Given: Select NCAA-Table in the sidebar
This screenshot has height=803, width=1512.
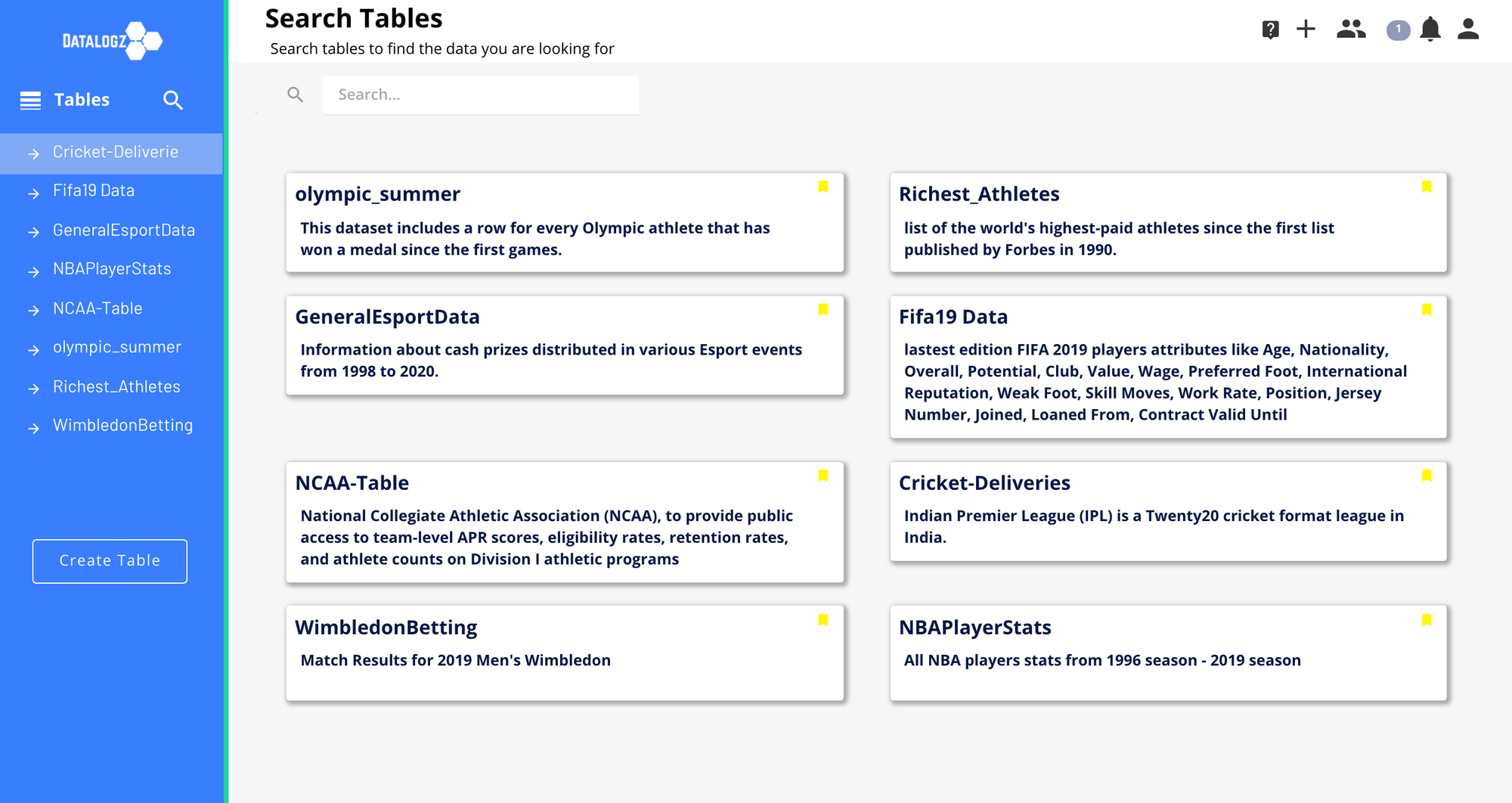Looking at the screenshot, I should coord(98,308).
